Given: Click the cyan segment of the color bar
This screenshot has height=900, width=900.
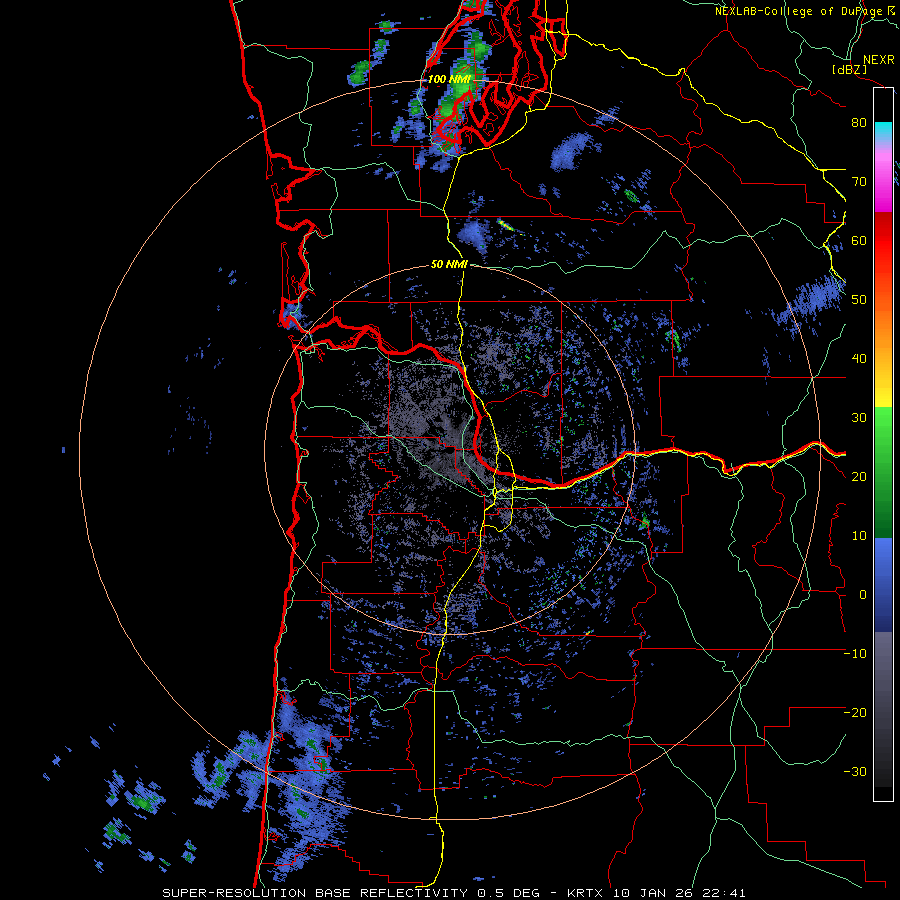Looking at the screenshot, I should [883, 130].
